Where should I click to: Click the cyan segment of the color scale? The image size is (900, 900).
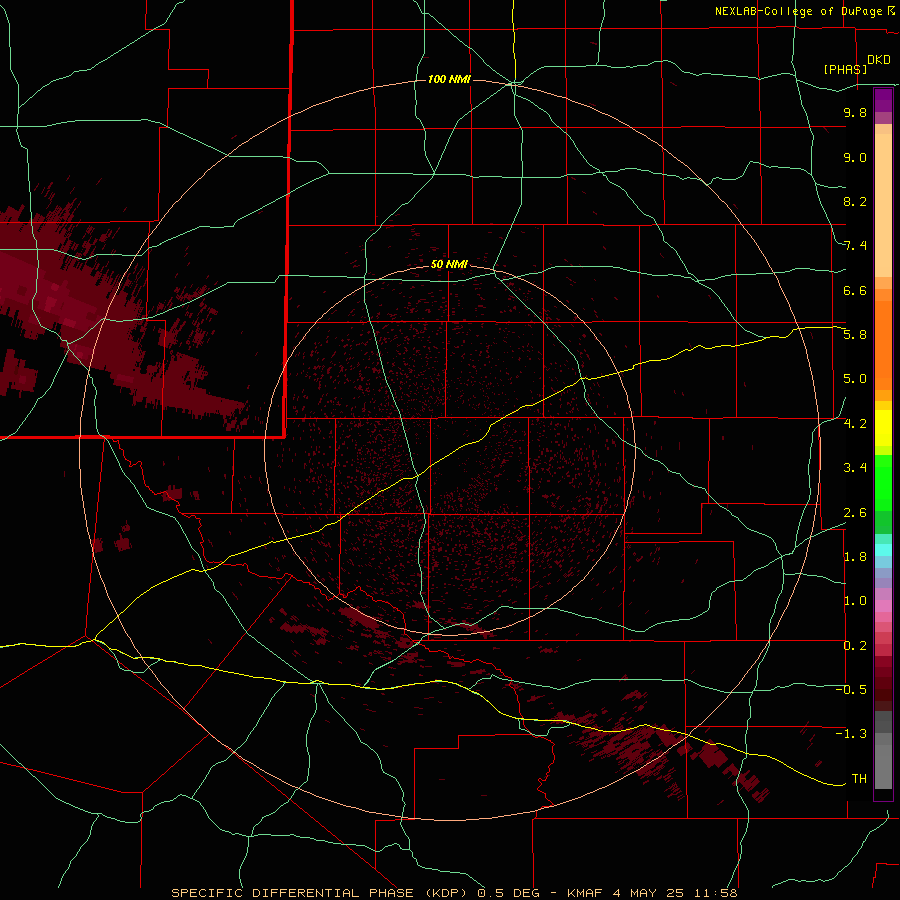[883, 550]
